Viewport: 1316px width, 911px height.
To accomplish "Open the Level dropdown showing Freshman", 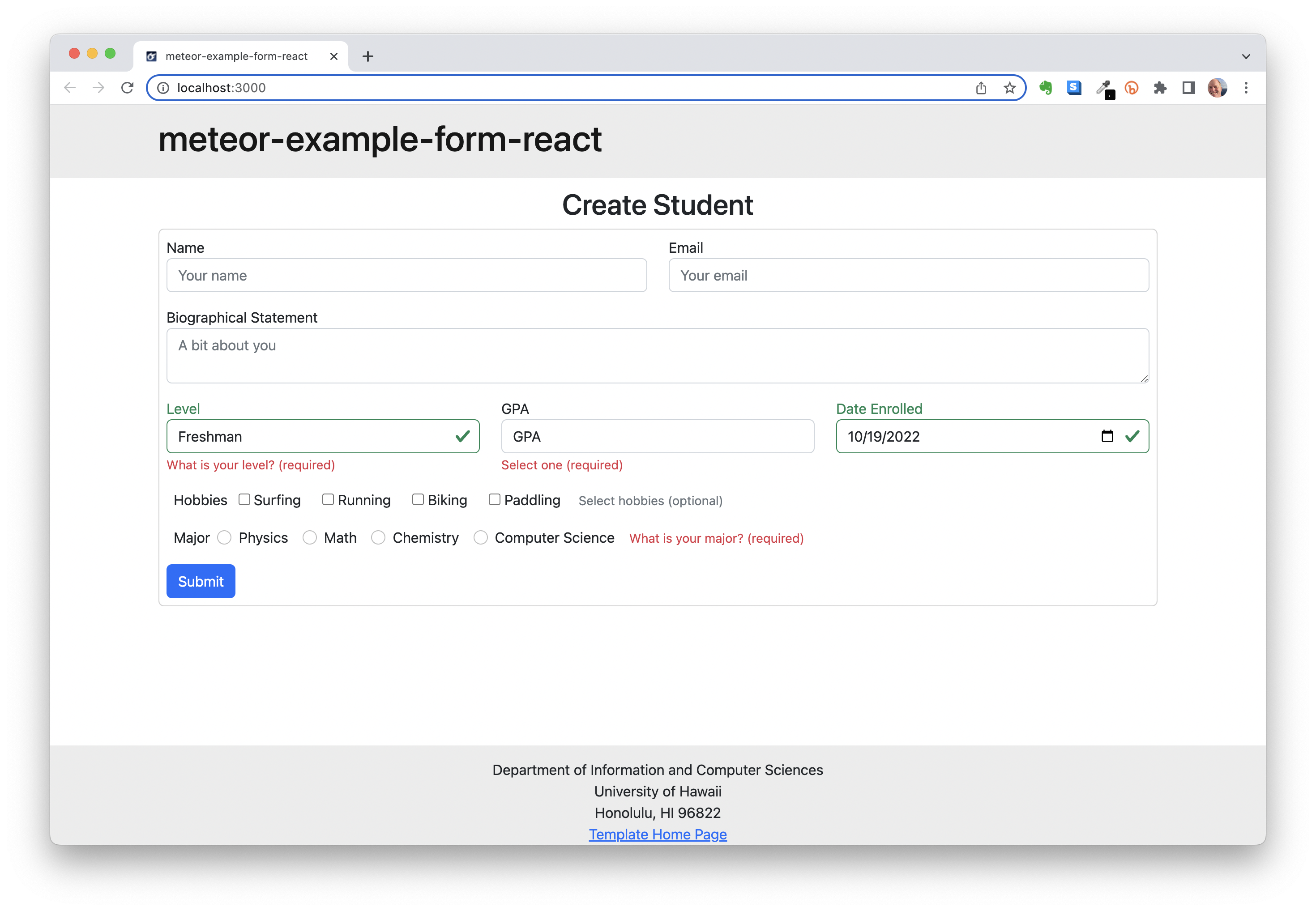I will point(323,437).
